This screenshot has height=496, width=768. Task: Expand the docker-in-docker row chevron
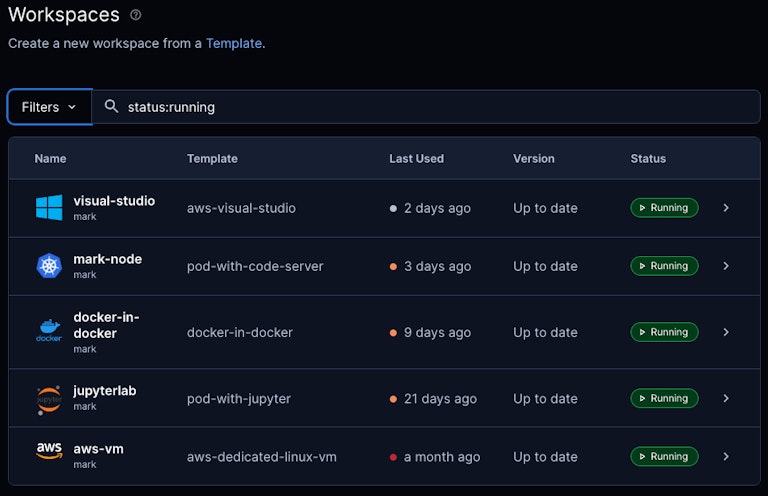point(726,332)
